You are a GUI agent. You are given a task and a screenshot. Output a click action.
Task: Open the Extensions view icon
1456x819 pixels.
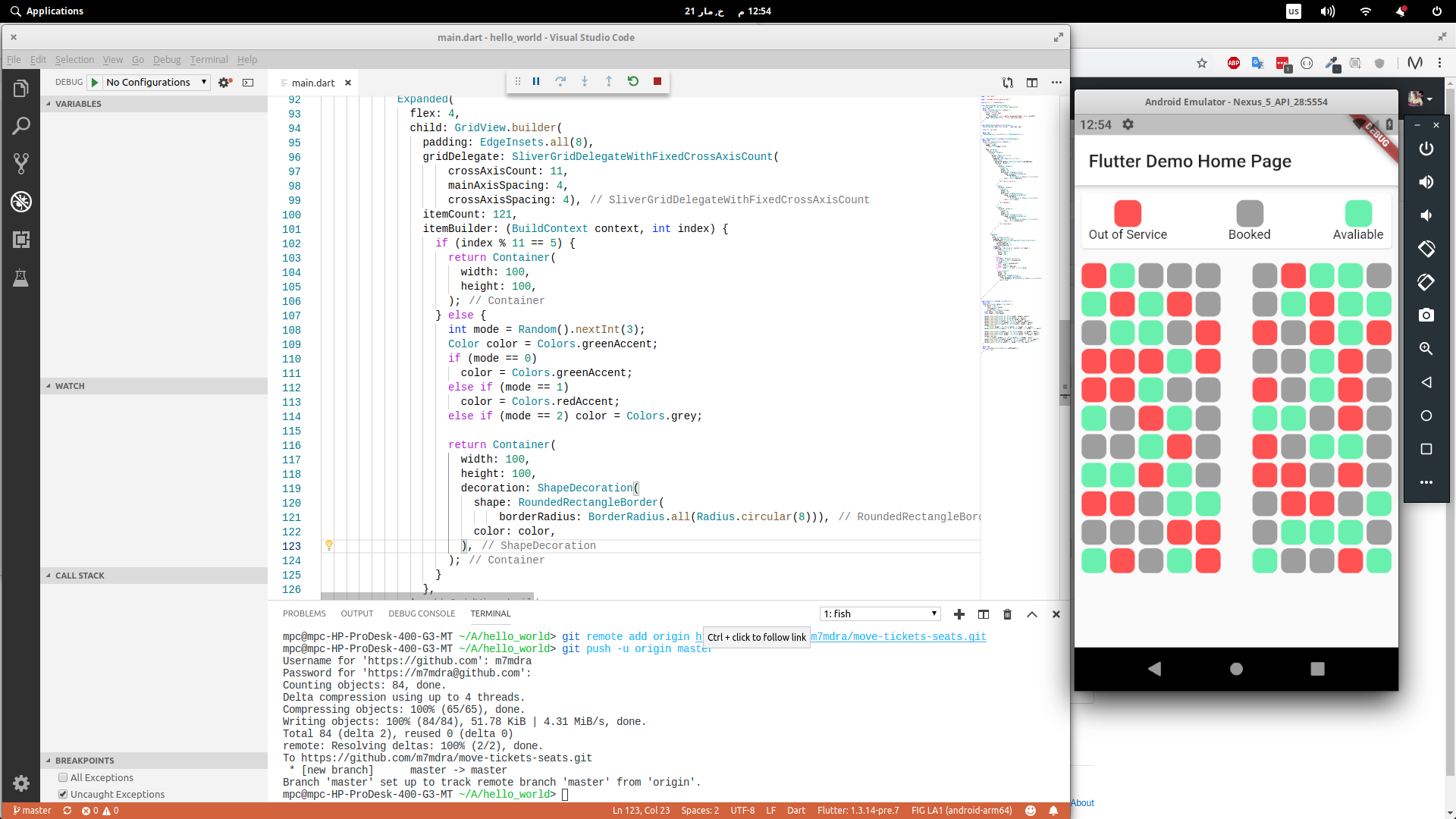point(21,240)
